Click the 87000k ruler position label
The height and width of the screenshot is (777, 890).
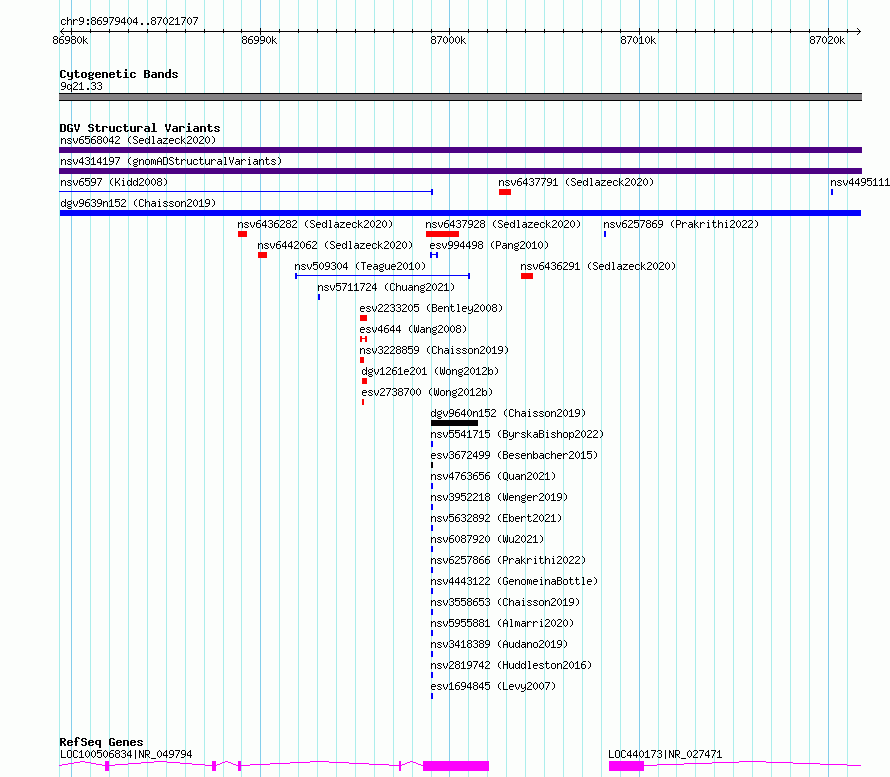coord(448,40)
